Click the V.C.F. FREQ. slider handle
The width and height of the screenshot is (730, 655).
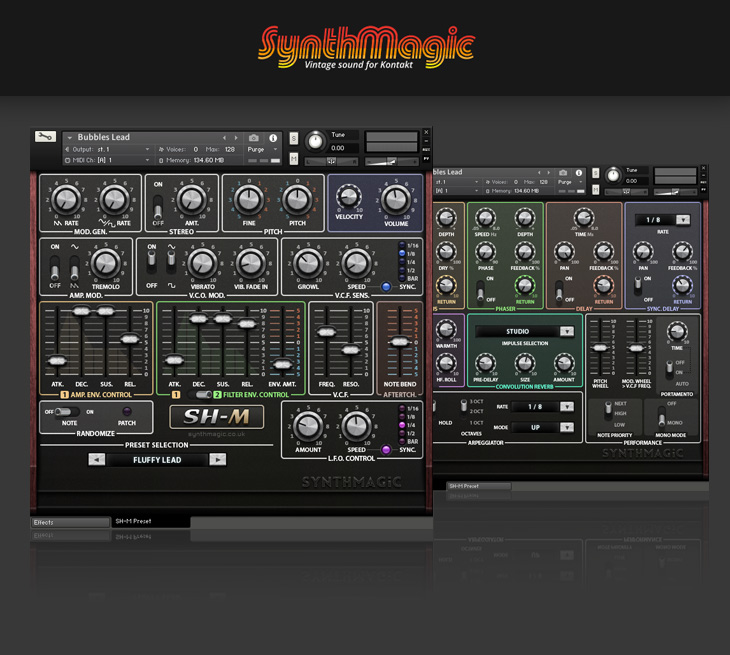[326, 331]
